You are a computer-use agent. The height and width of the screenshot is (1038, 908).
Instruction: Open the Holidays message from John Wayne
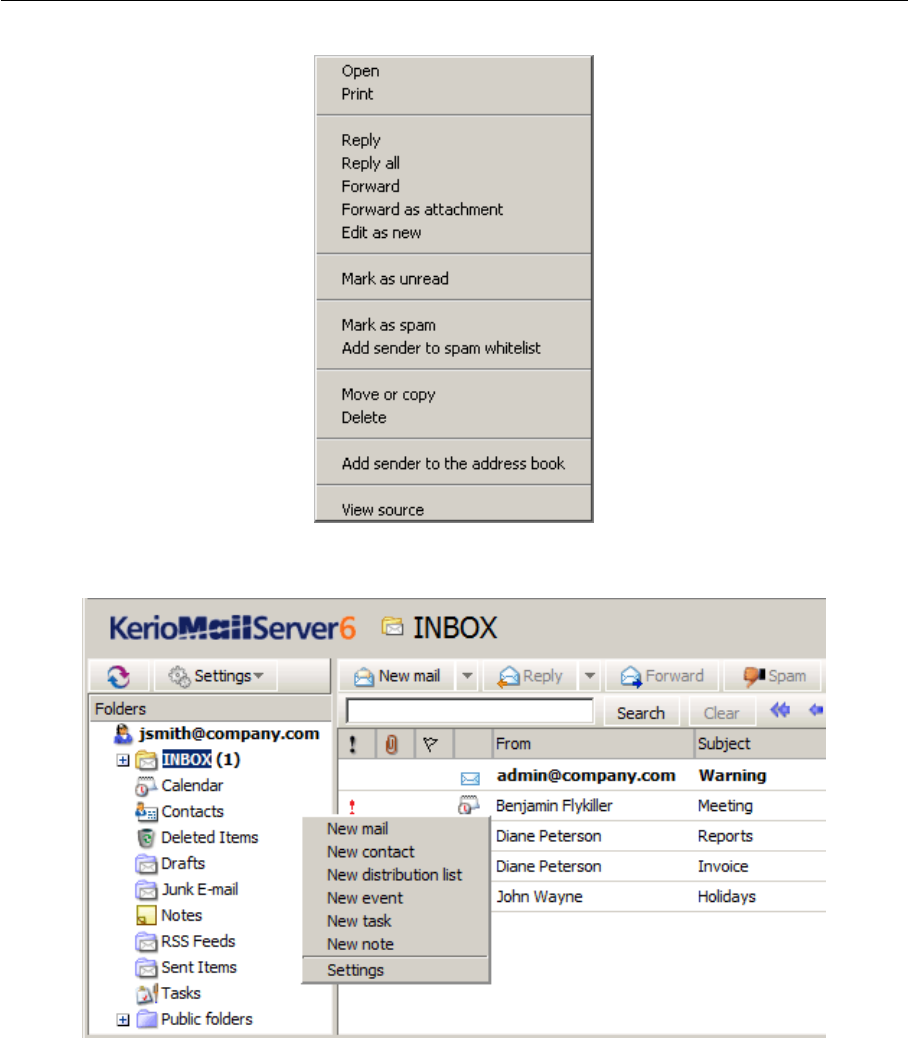(x=658, y=897)
